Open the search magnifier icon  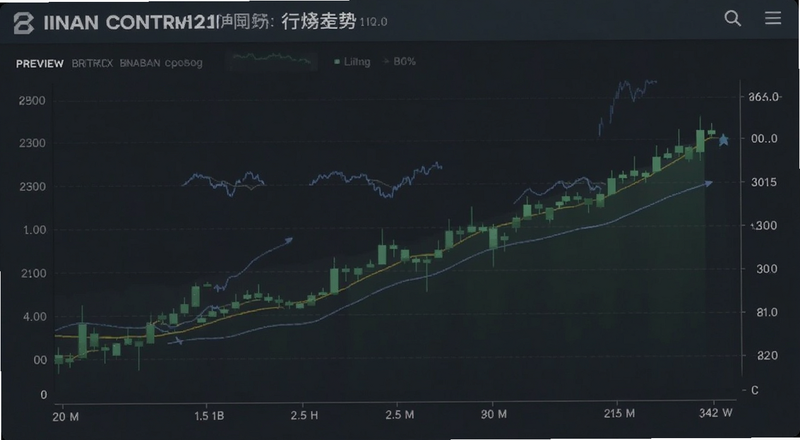click(x=733, y=19)
